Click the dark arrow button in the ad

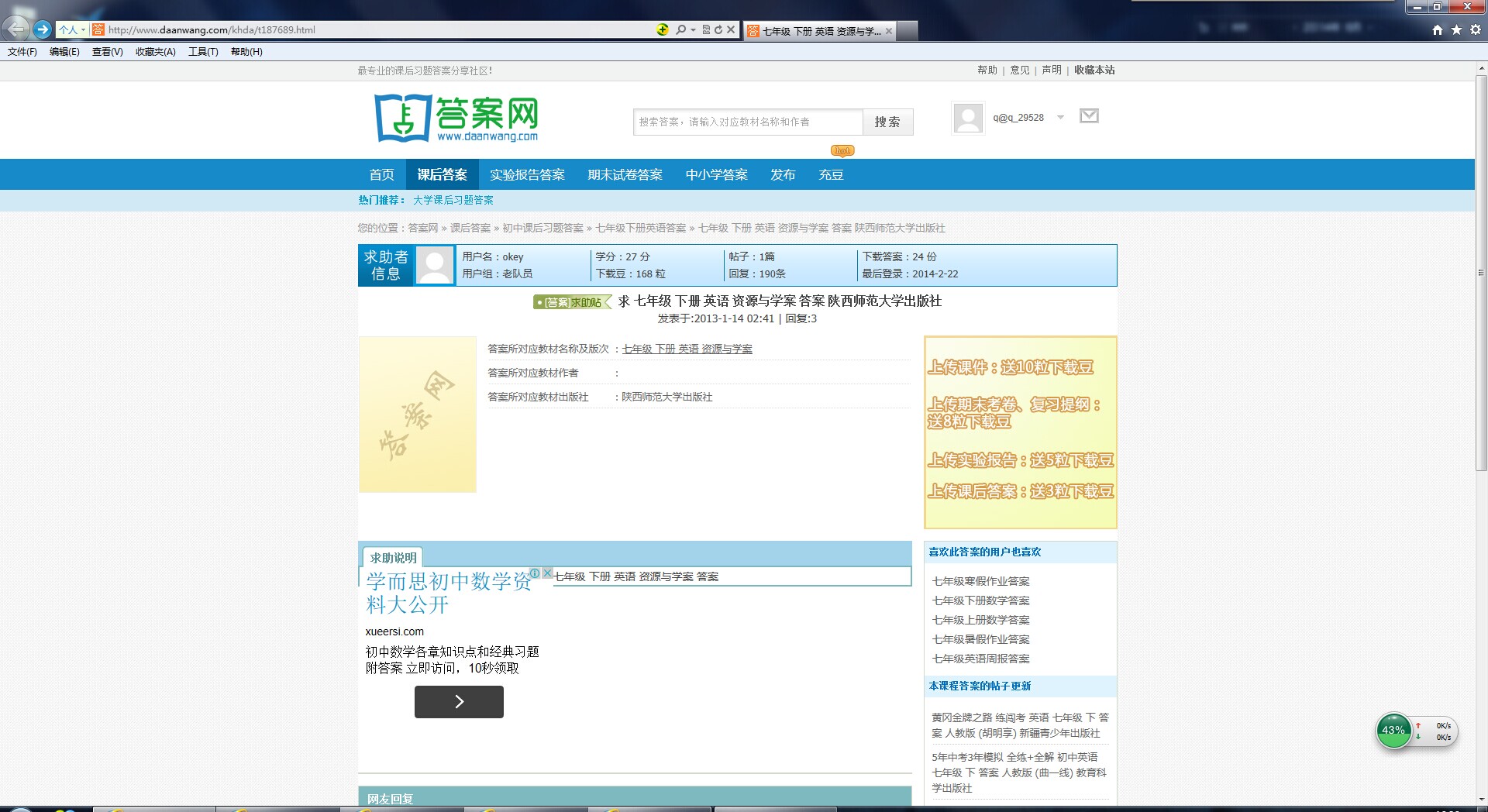(x=459, y=702)
